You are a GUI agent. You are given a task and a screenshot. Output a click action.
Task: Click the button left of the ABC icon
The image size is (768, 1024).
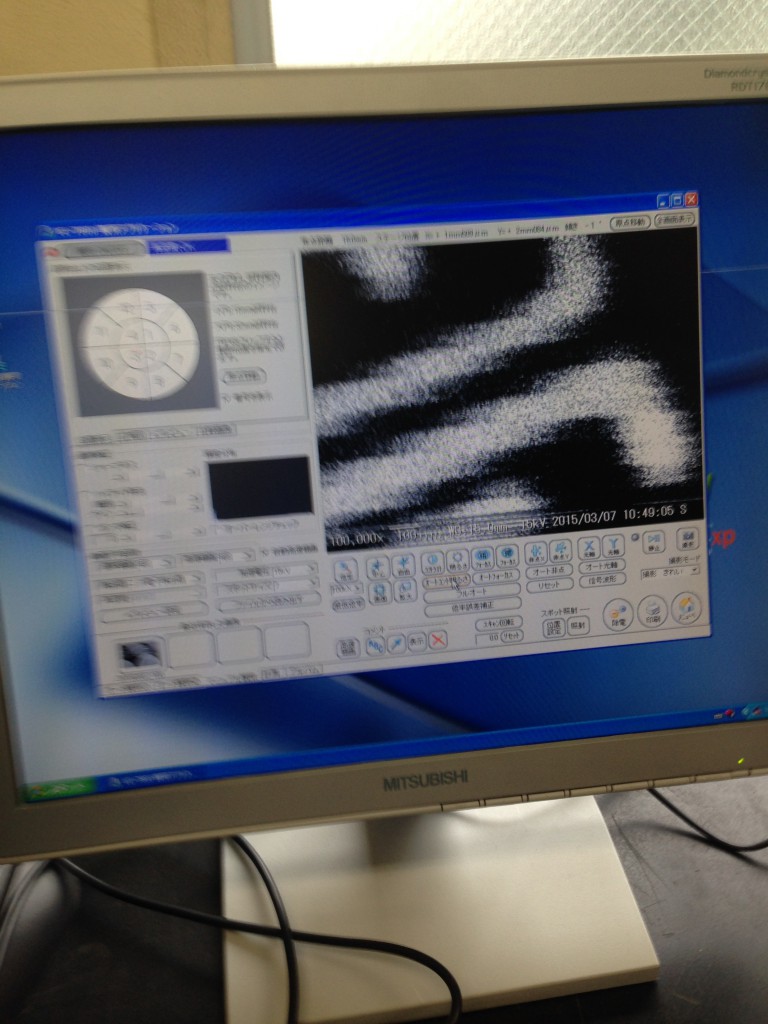point(348,648)
